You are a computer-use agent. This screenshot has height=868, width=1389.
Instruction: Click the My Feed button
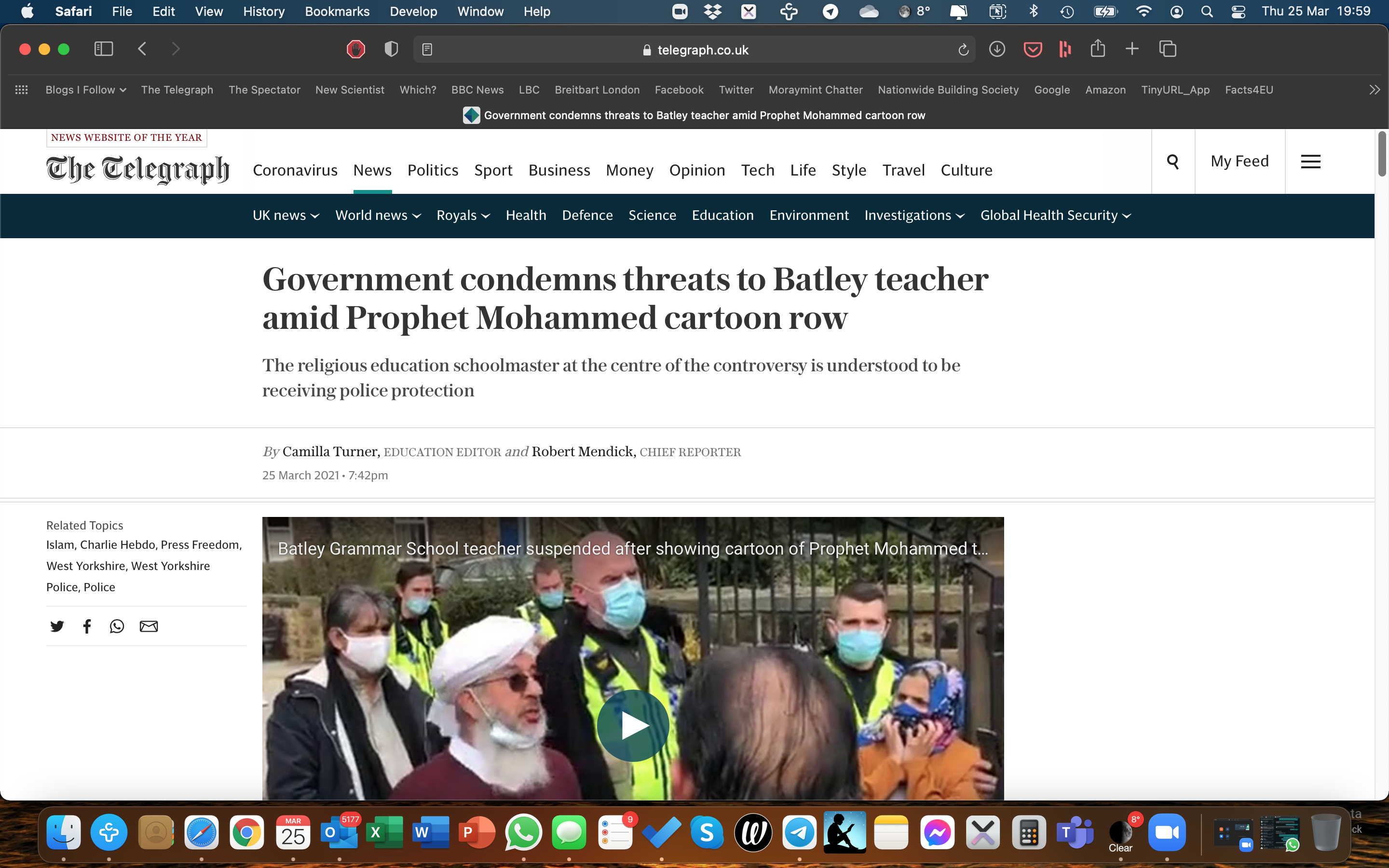click(1239, 162)
